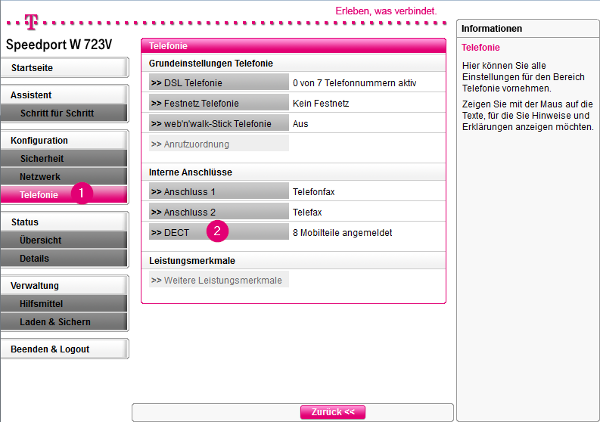Click the pink Telefonie panel title bar
This screenshot has width=600, height=422.
[293, 46]
